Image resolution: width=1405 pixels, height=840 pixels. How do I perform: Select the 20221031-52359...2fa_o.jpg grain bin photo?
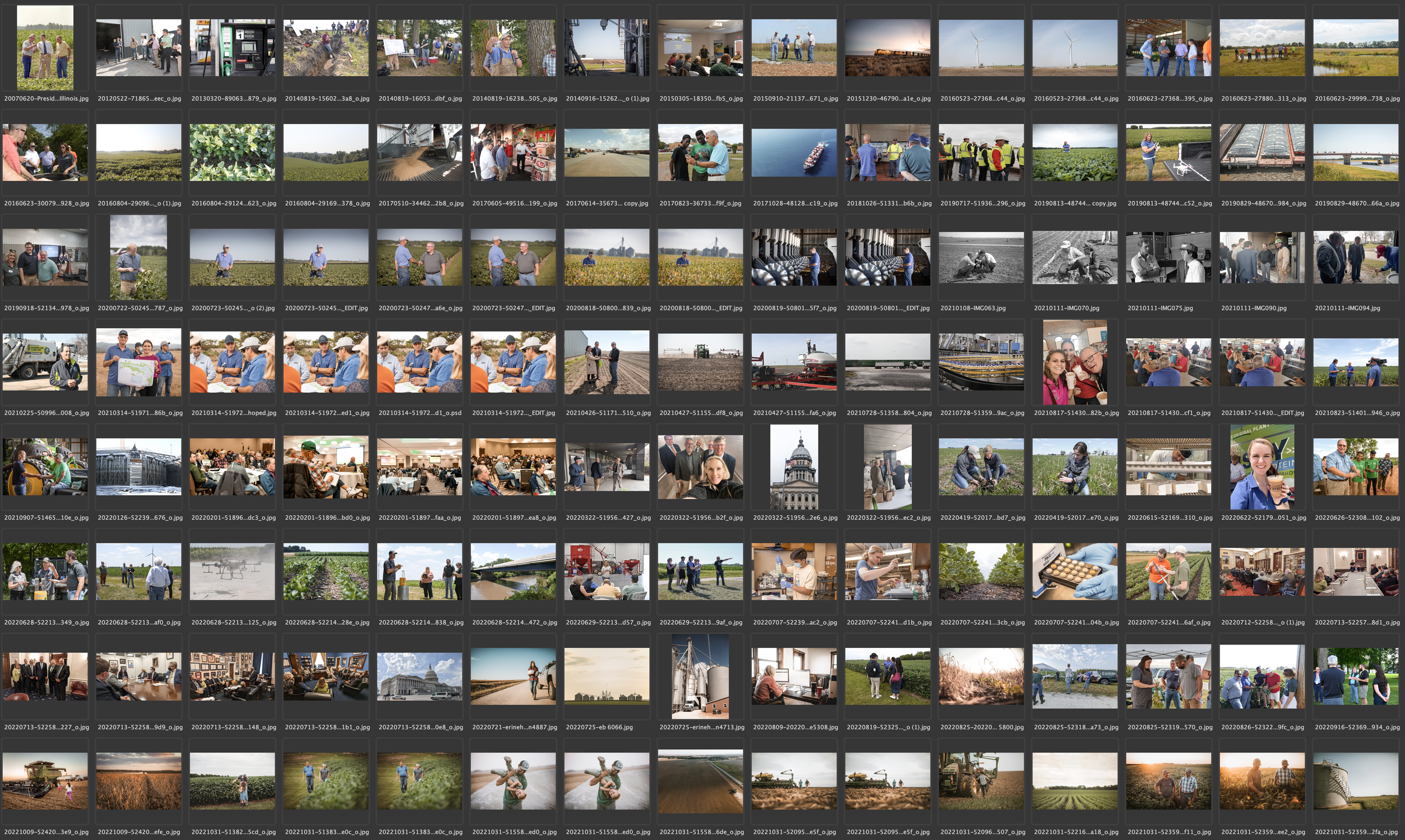[1355, 781]
